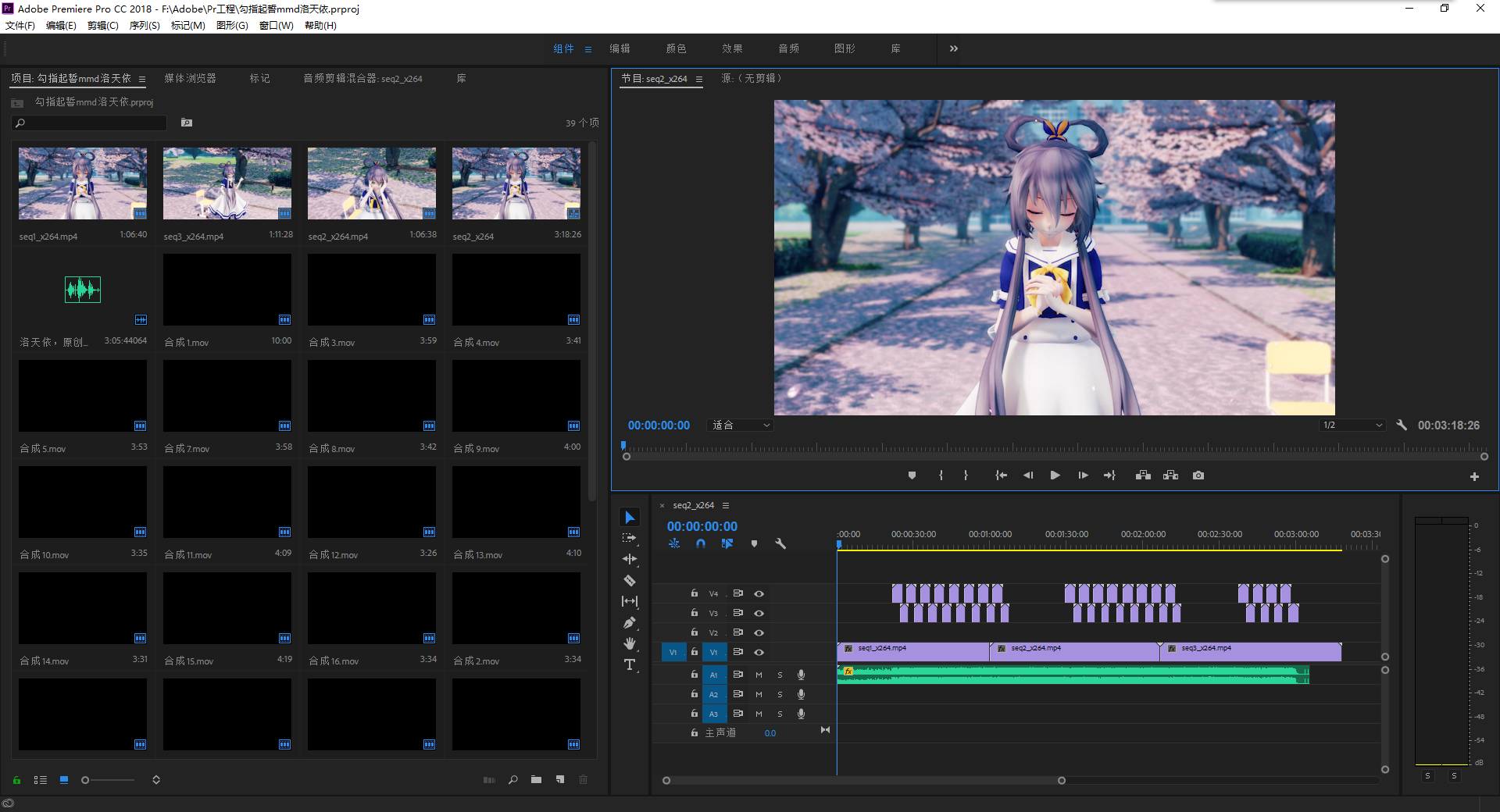
Task: Open project panel menu
Action: click(142, 79)
